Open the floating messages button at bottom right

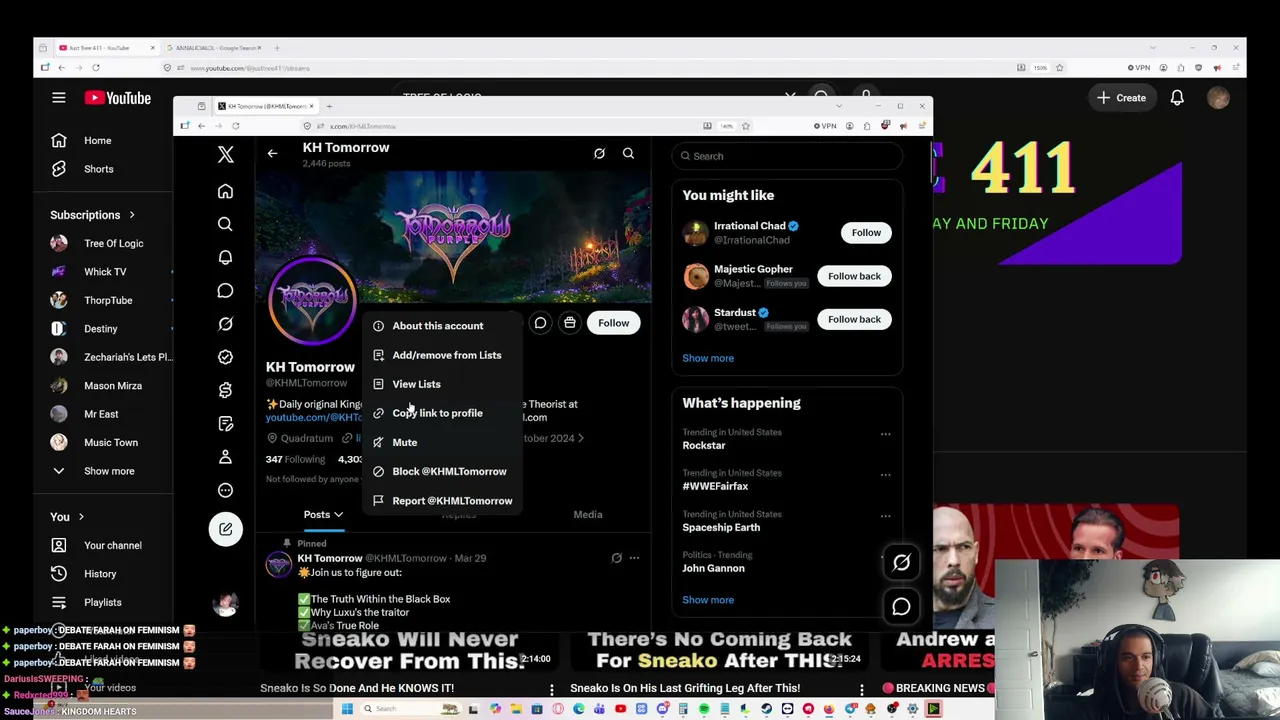tap(901, 607)
